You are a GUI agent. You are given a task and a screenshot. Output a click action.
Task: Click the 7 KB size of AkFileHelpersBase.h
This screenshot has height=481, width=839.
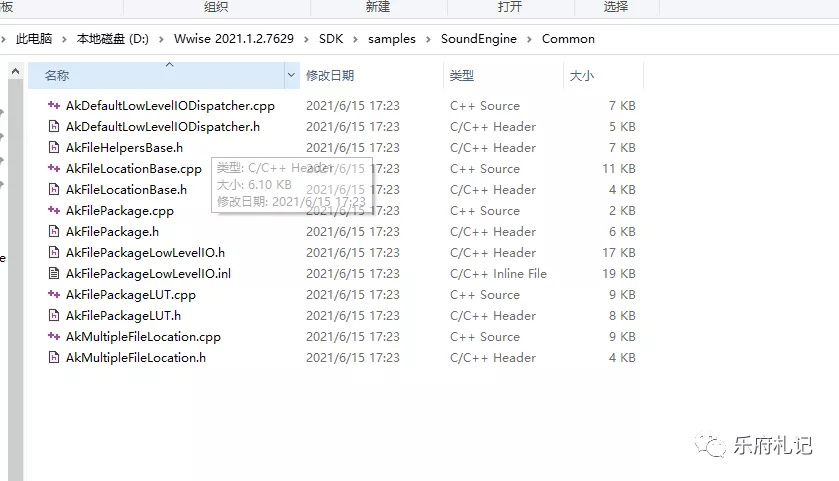pyautogui.click(x=622, y=148)
